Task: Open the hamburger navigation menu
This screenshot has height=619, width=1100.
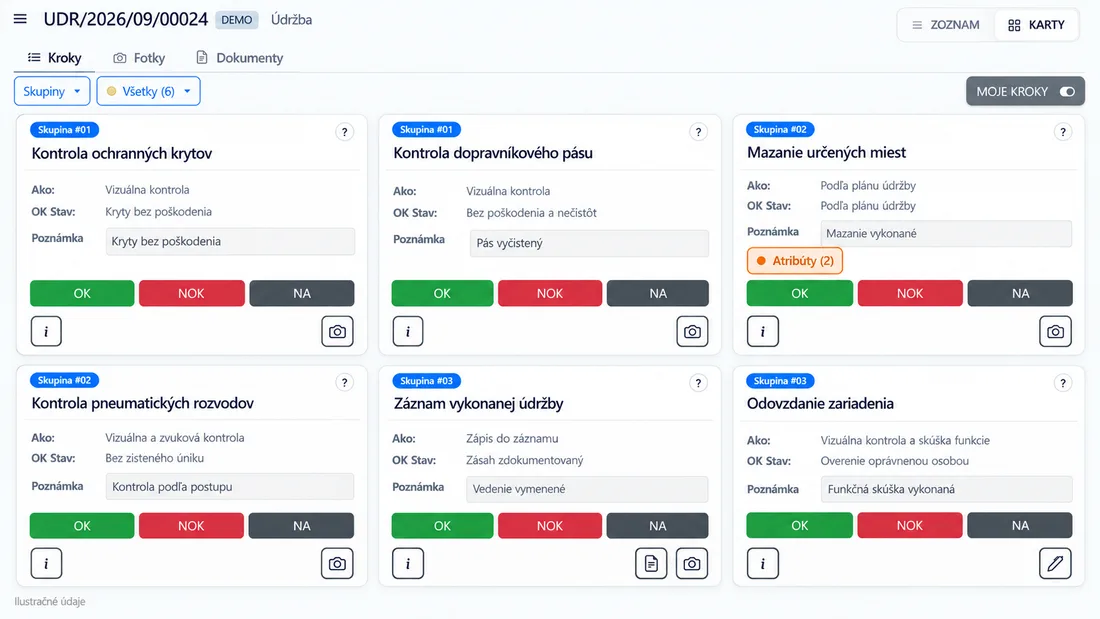Action: coord(20,19)
